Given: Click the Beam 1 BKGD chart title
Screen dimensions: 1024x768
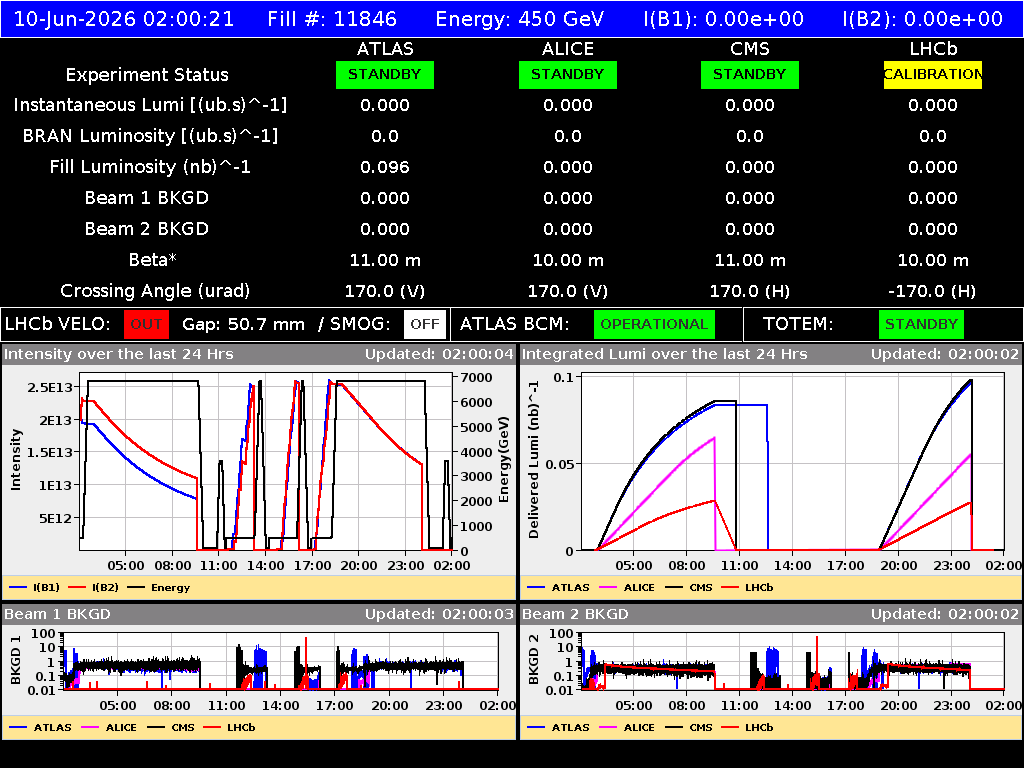Looking at the screenshot, I should (x=57, y=614).
